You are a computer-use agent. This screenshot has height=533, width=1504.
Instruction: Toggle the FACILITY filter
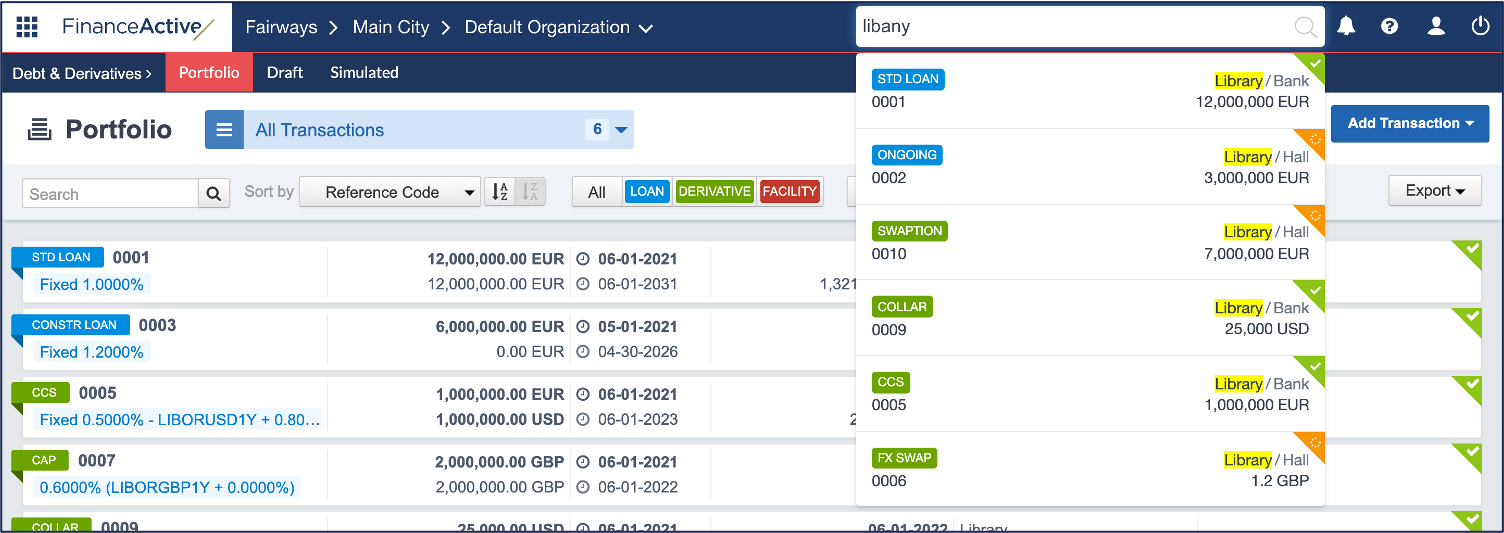tap(789, 192)
